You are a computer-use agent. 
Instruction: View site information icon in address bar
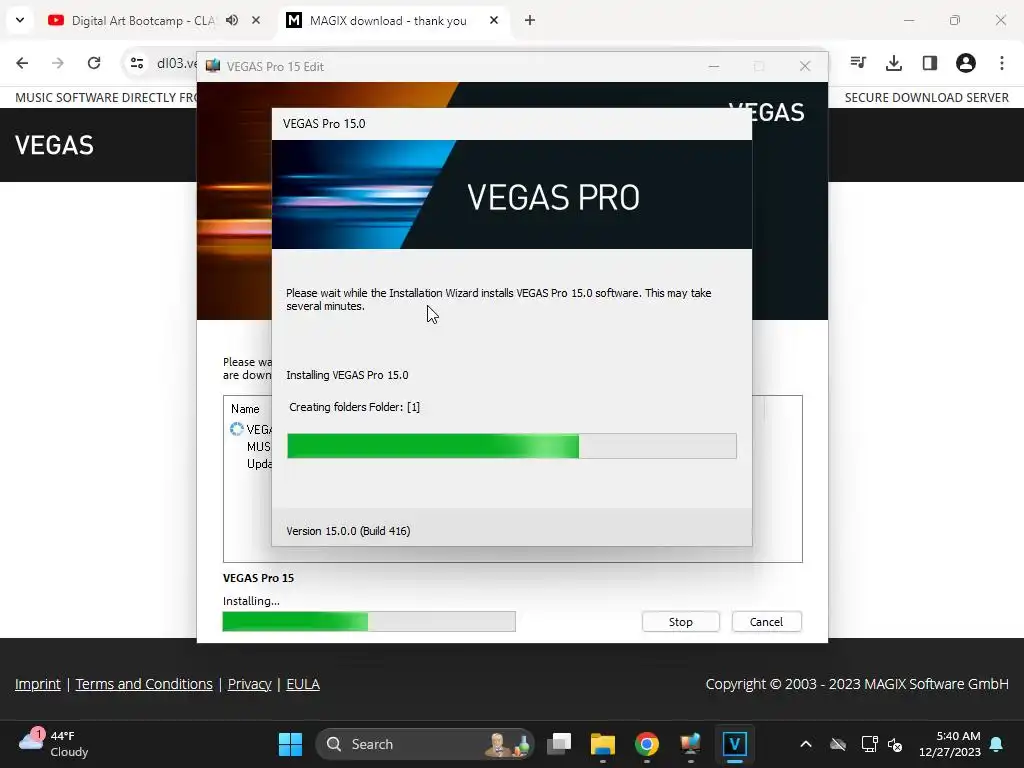[136, 63]
